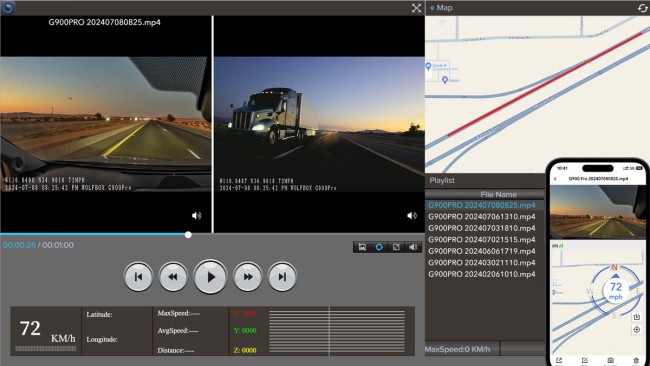Click the fast-forward button
Image resolution: width=650 pixels, height=366 pixels.
[247, 276]
